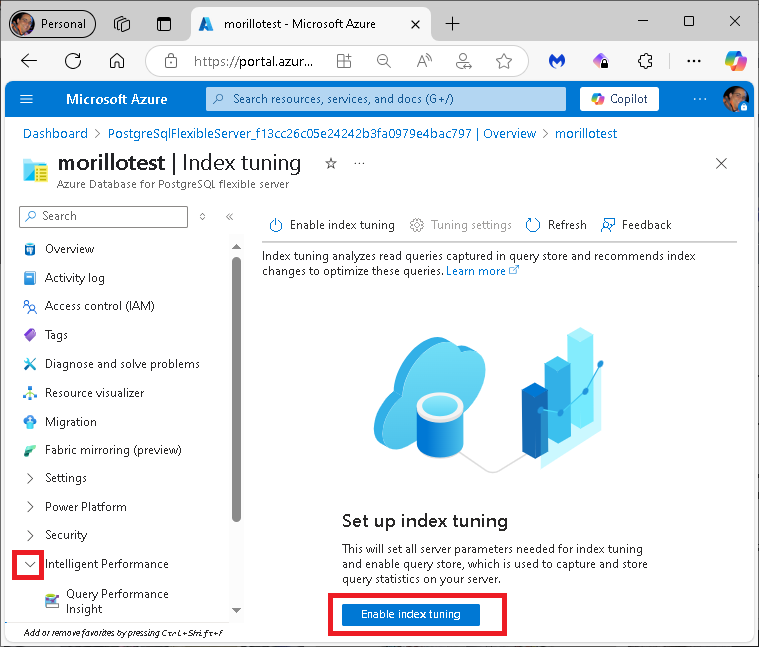Add page to favorites with star icon
The image size is (759, 647).
pyautogui.click(x=504, y=61)
